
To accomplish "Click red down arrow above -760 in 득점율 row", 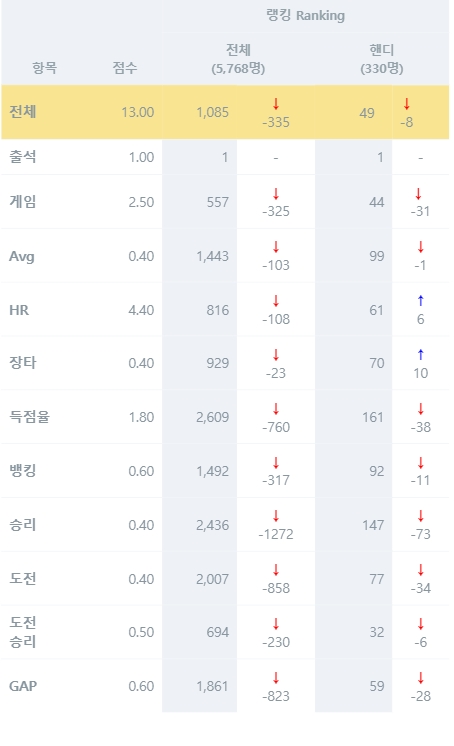I will coord(276,409).
